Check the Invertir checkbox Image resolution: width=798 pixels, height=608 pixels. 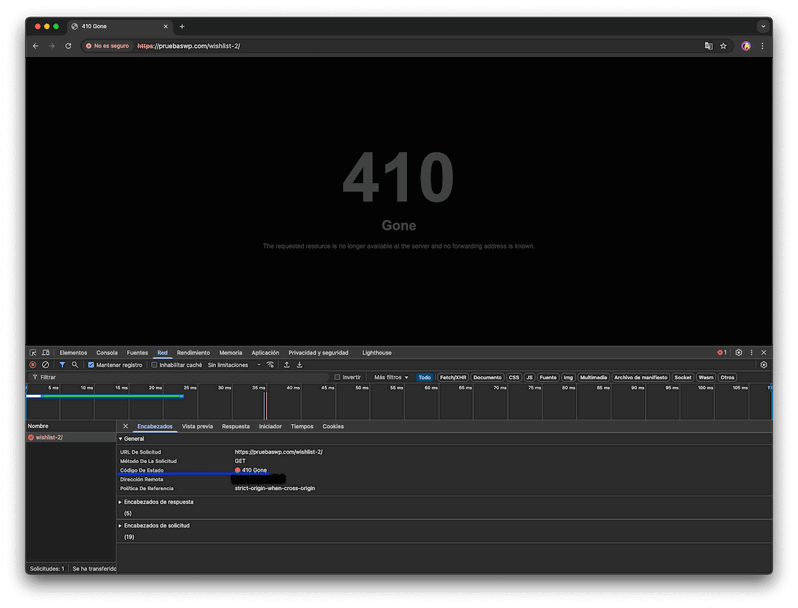click(x=337, y=378)
